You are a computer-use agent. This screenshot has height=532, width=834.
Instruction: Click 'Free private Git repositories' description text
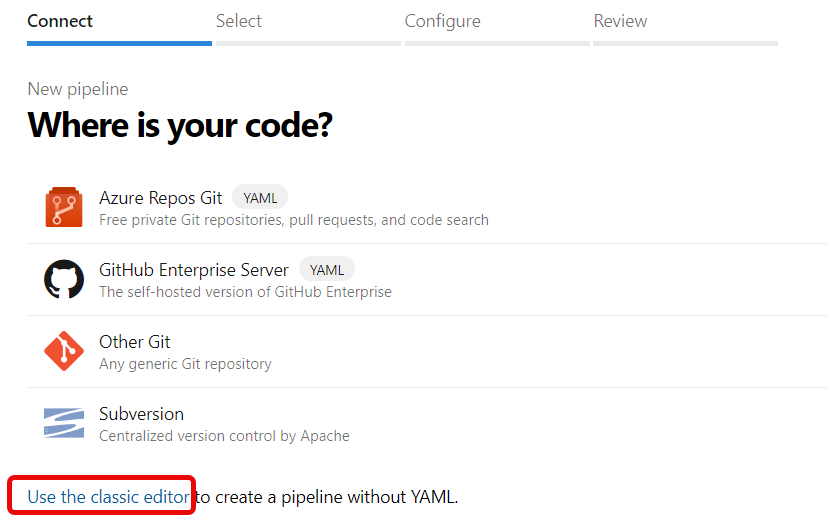pos(294,220)
